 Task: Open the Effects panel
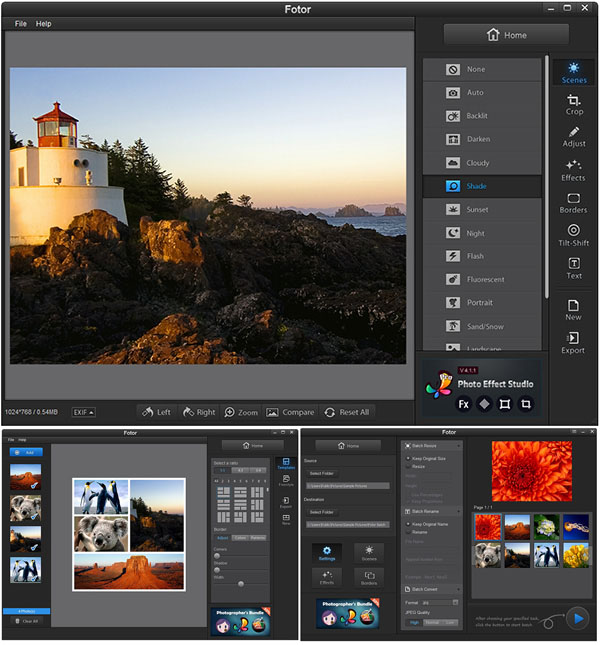pos(574,169)
